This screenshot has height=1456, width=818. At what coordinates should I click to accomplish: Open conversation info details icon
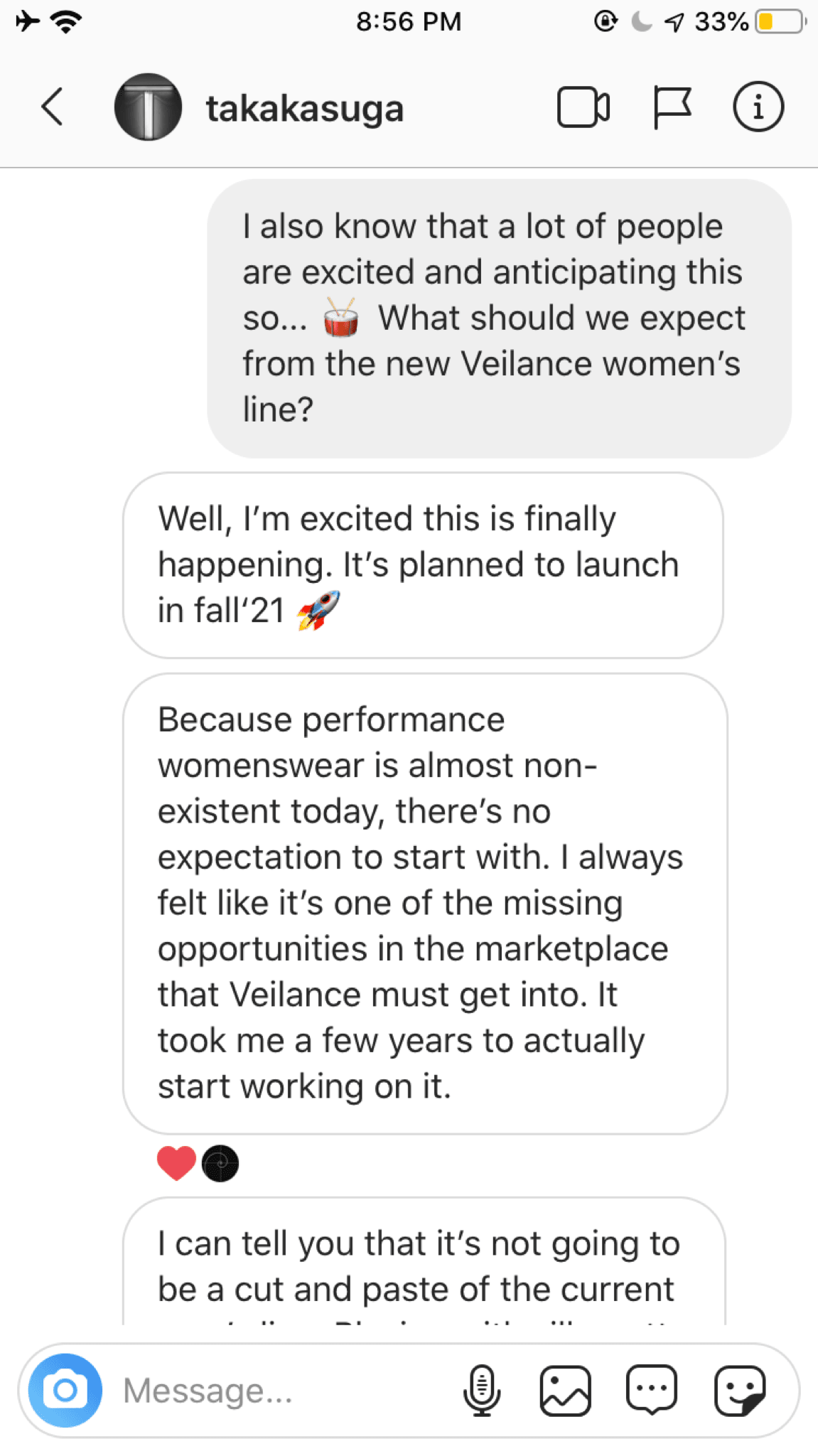coord(758,107)
